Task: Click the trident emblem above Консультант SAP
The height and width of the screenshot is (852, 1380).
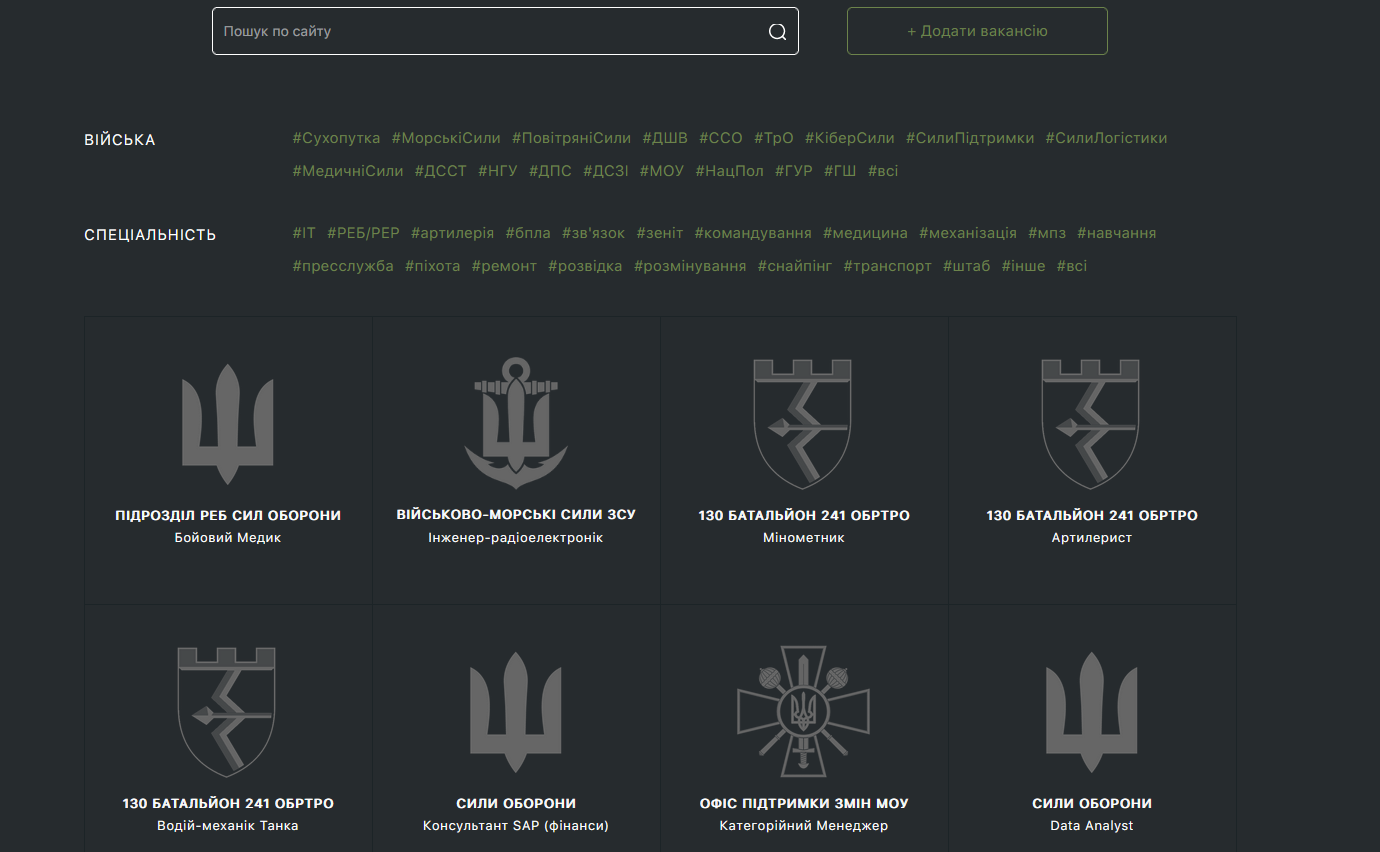Action: tap(516, 712)
